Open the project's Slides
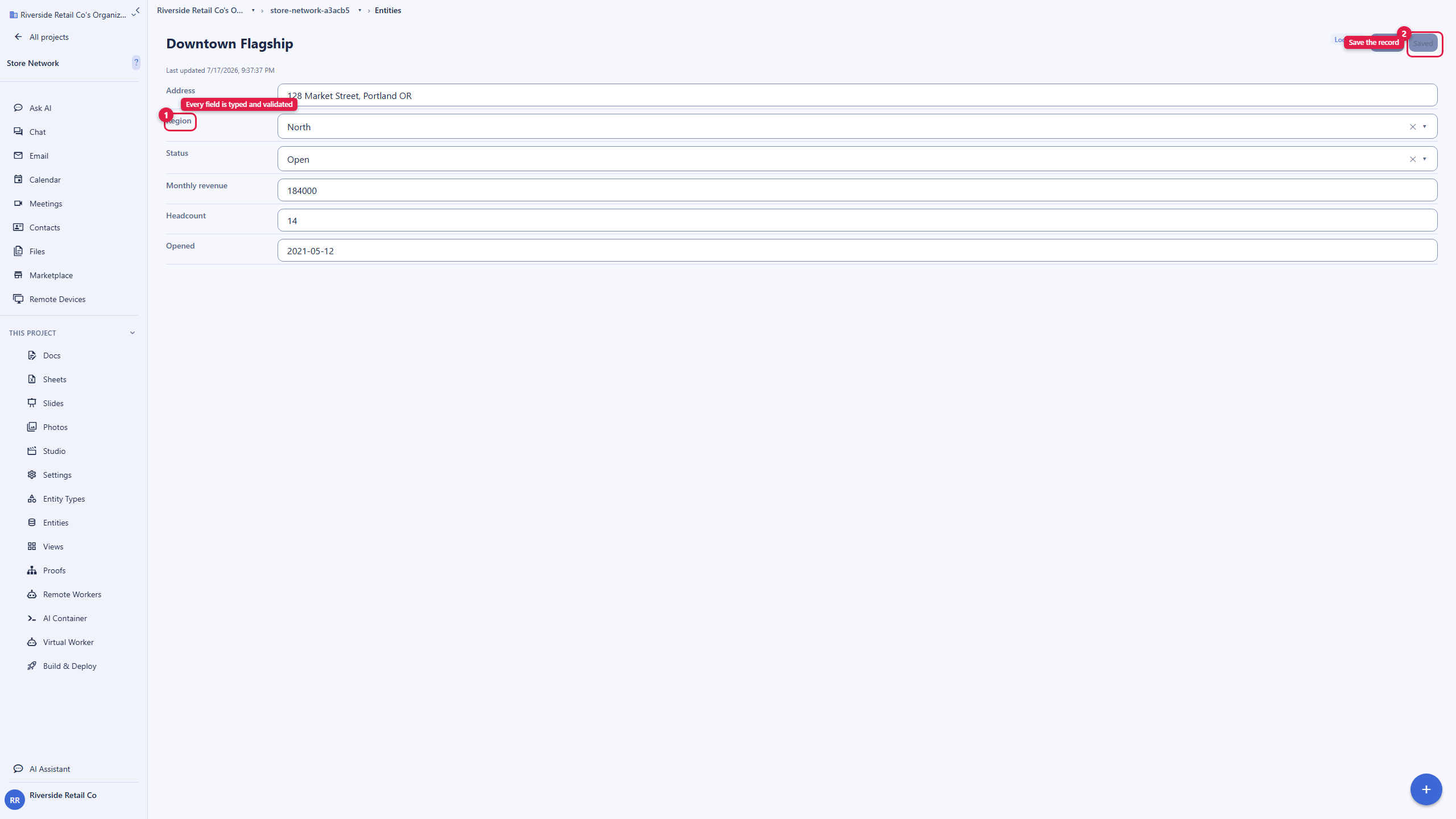1456x819 pixels. point(53,403)
